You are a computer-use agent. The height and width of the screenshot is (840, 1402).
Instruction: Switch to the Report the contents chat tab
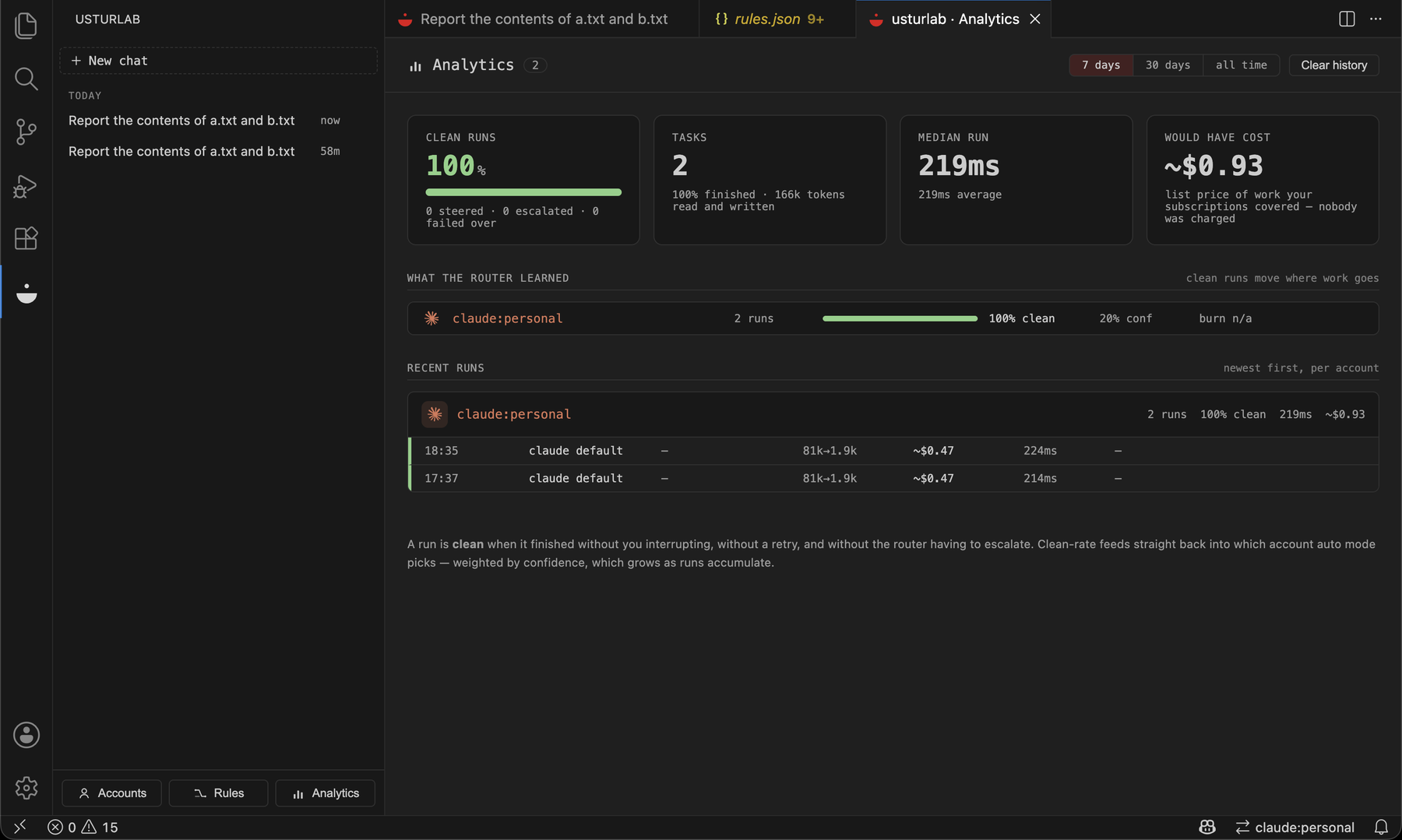542,19
